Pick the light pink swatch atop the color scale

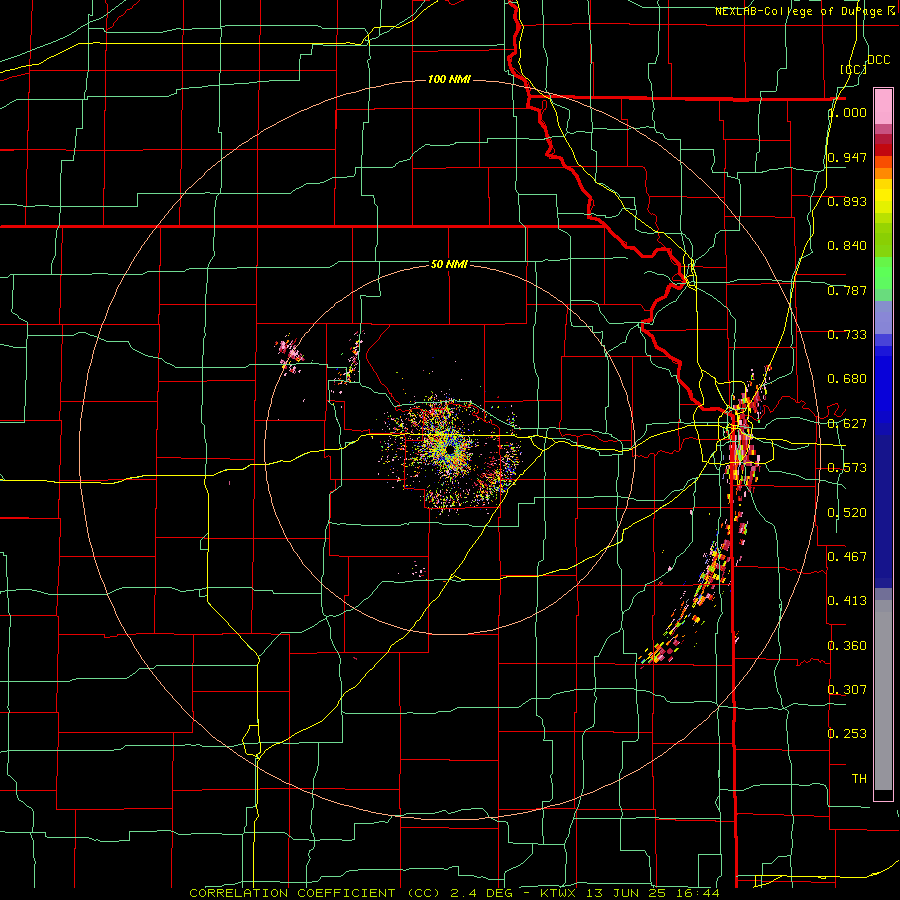(883, 106)
